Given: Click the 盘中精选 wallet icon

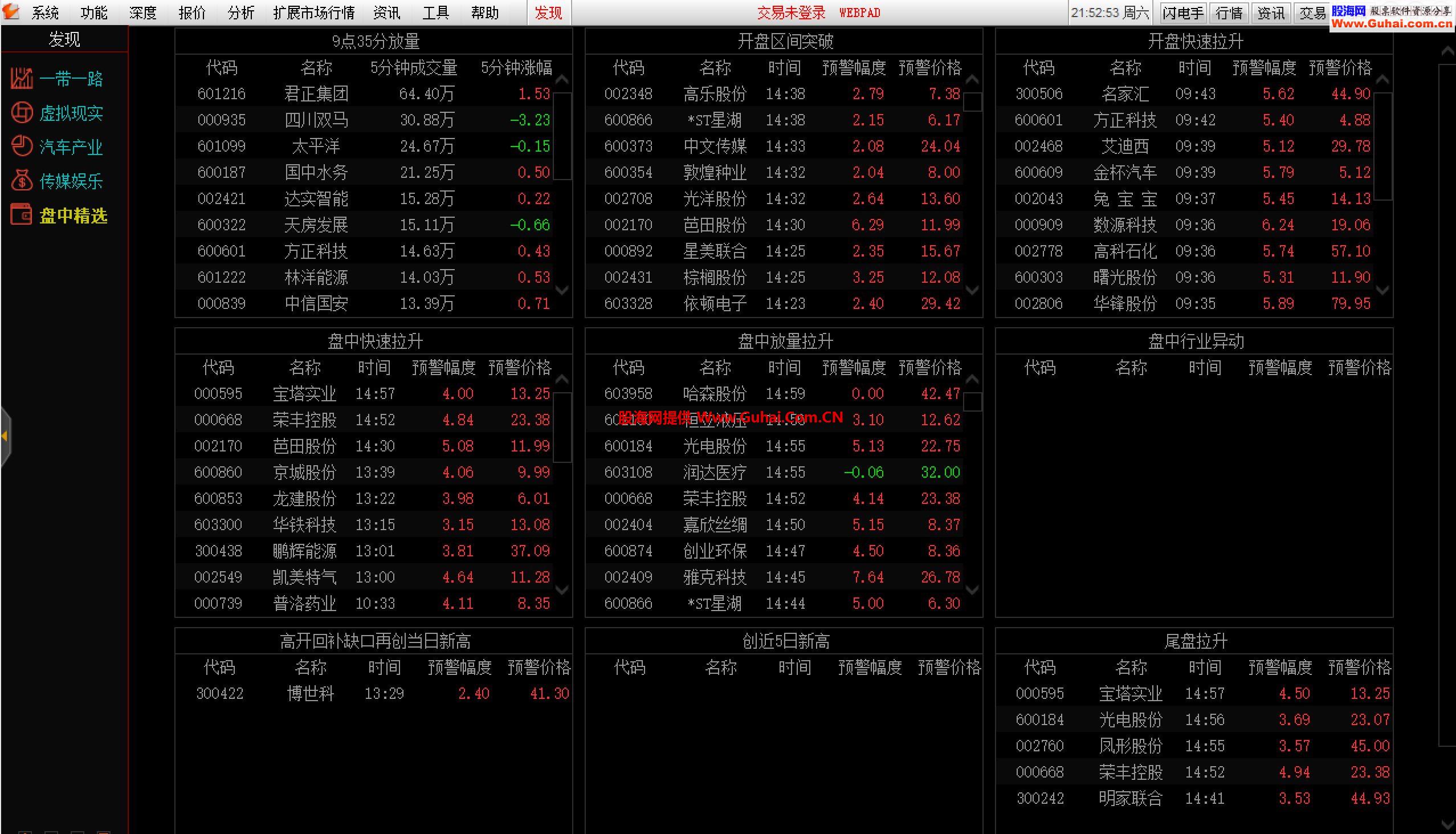Looking at the screenshot, I should pyautogui.click(x=22, y=215).
